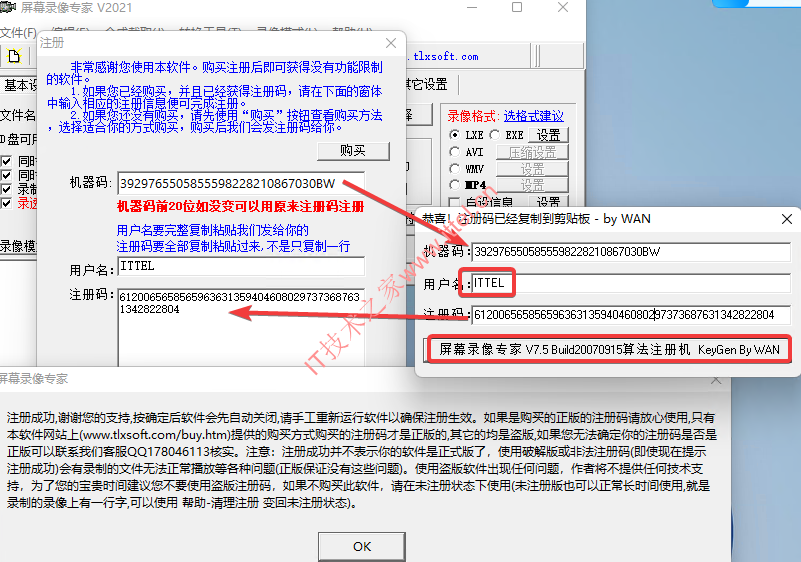Open the 文件(F) menu
This screenshot has width=801, height=562.
18,33
